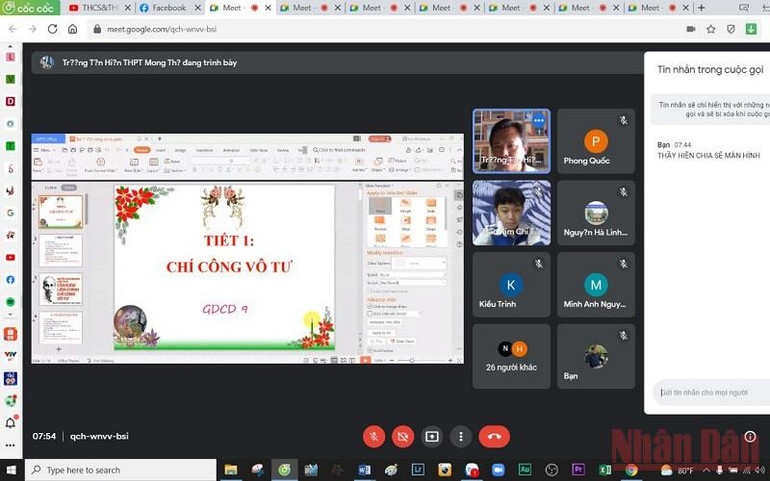The image size is (770, 481).
Task: Click the Windows taskbar search box
Action: tap(120, 470)
